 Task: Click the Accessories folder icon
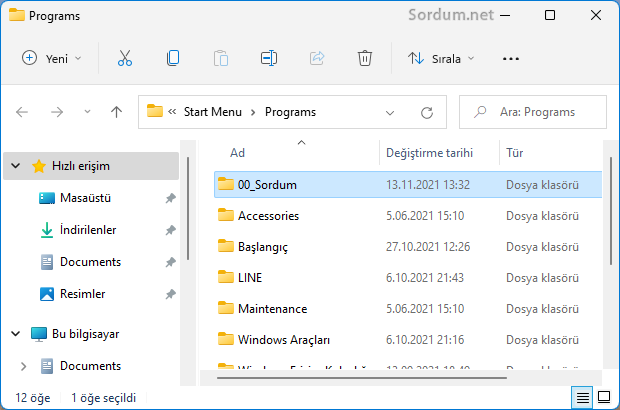[226, 215]
